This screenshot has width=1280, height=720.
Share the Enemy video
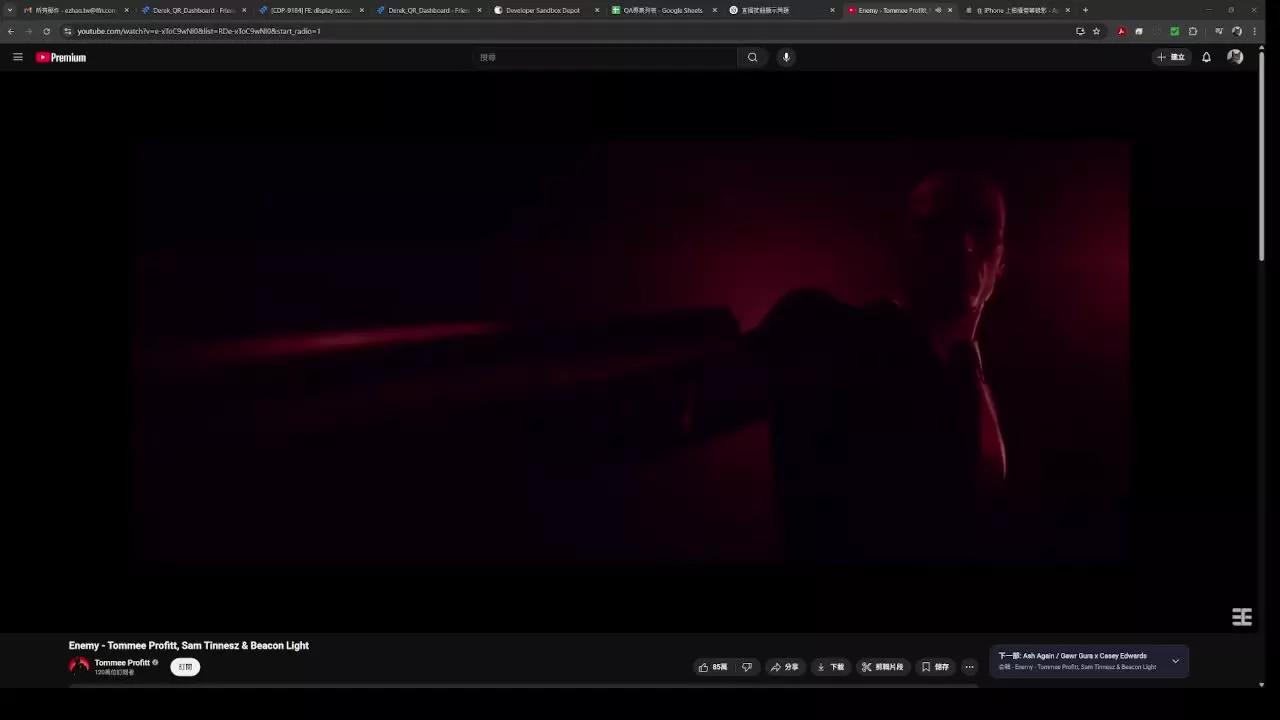coord(784,667)
